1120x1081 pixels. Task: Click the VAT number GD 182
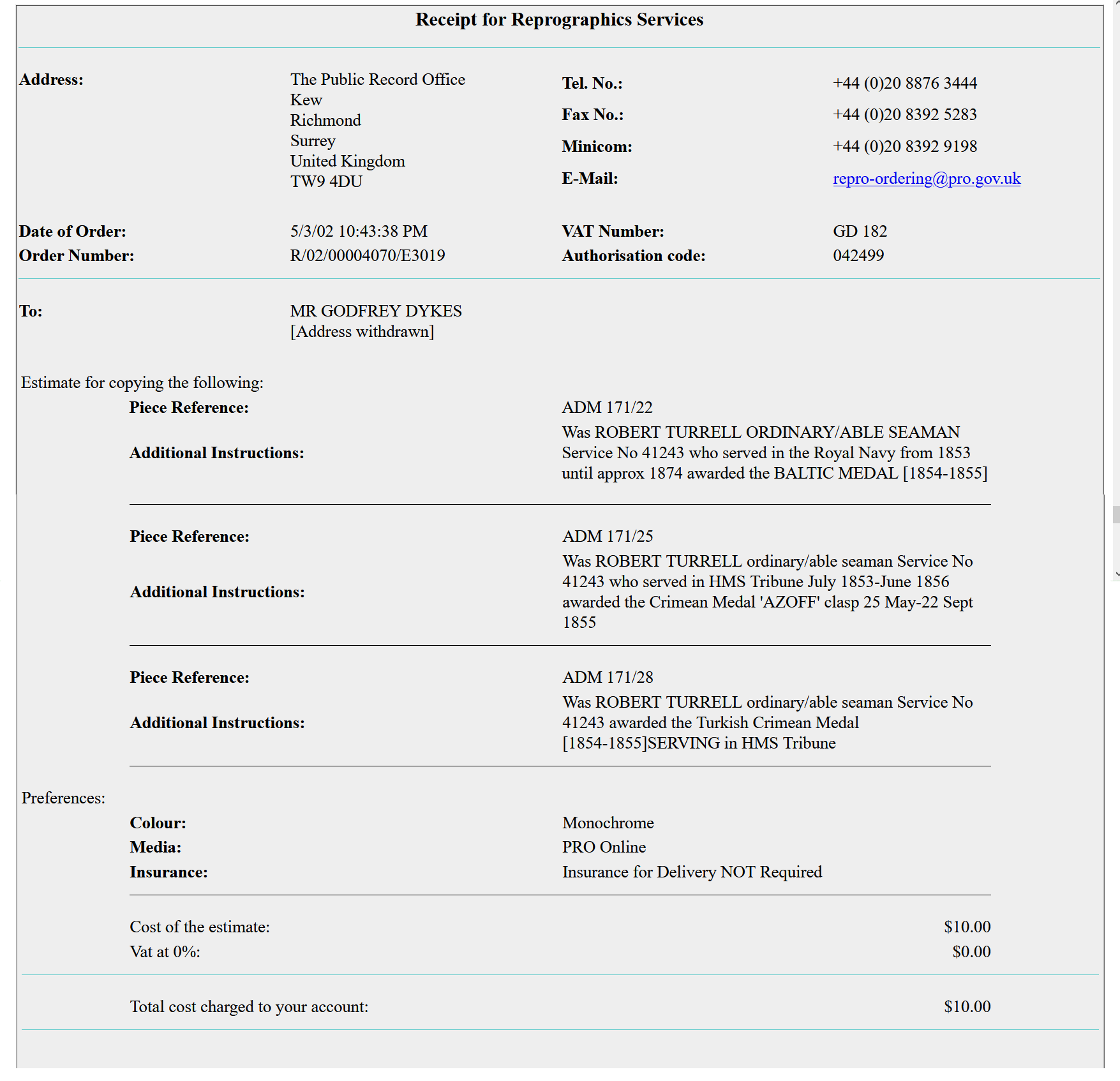pos(860,232)
